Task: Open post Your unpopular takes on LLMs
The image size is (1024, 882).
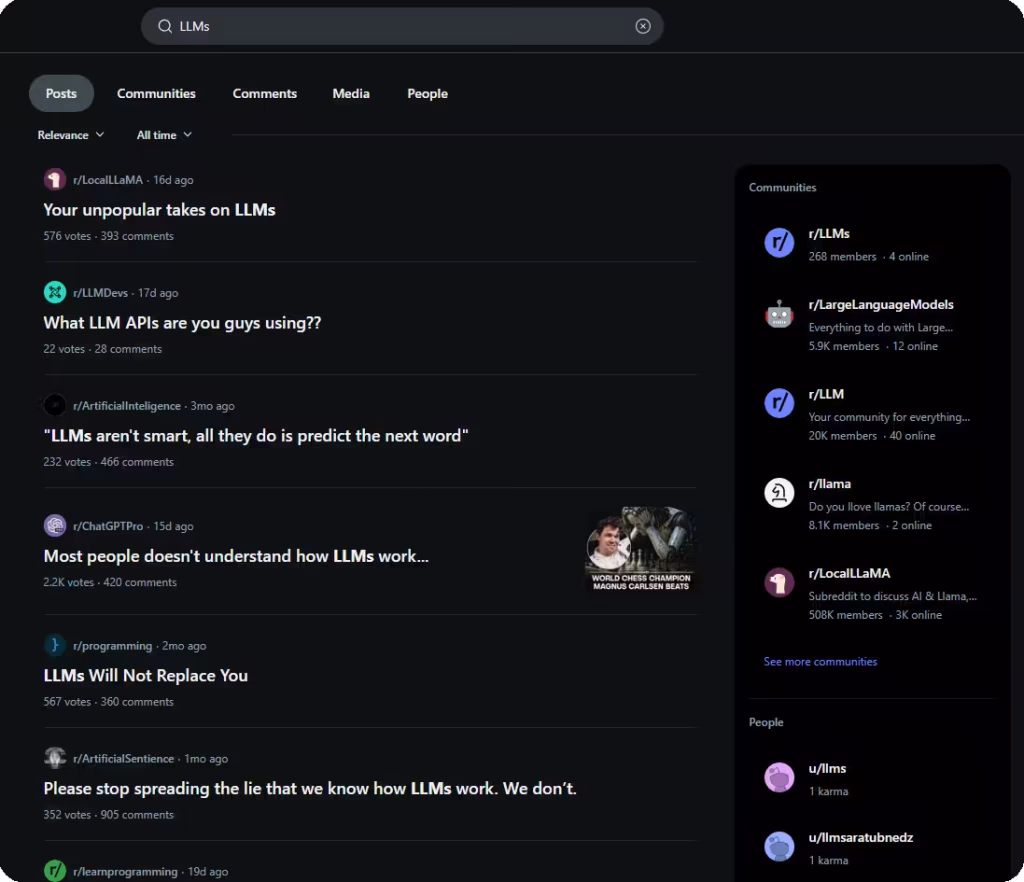Action: click(x=159, y=210)
